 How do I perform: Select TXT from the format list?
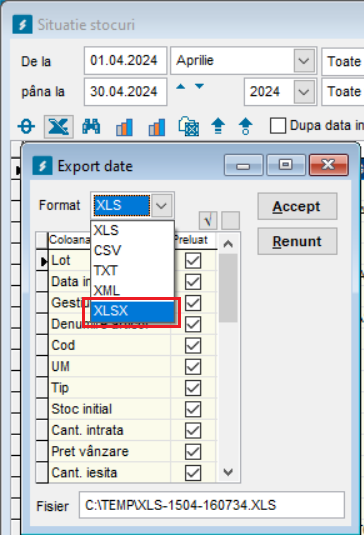tap(132, 271)
